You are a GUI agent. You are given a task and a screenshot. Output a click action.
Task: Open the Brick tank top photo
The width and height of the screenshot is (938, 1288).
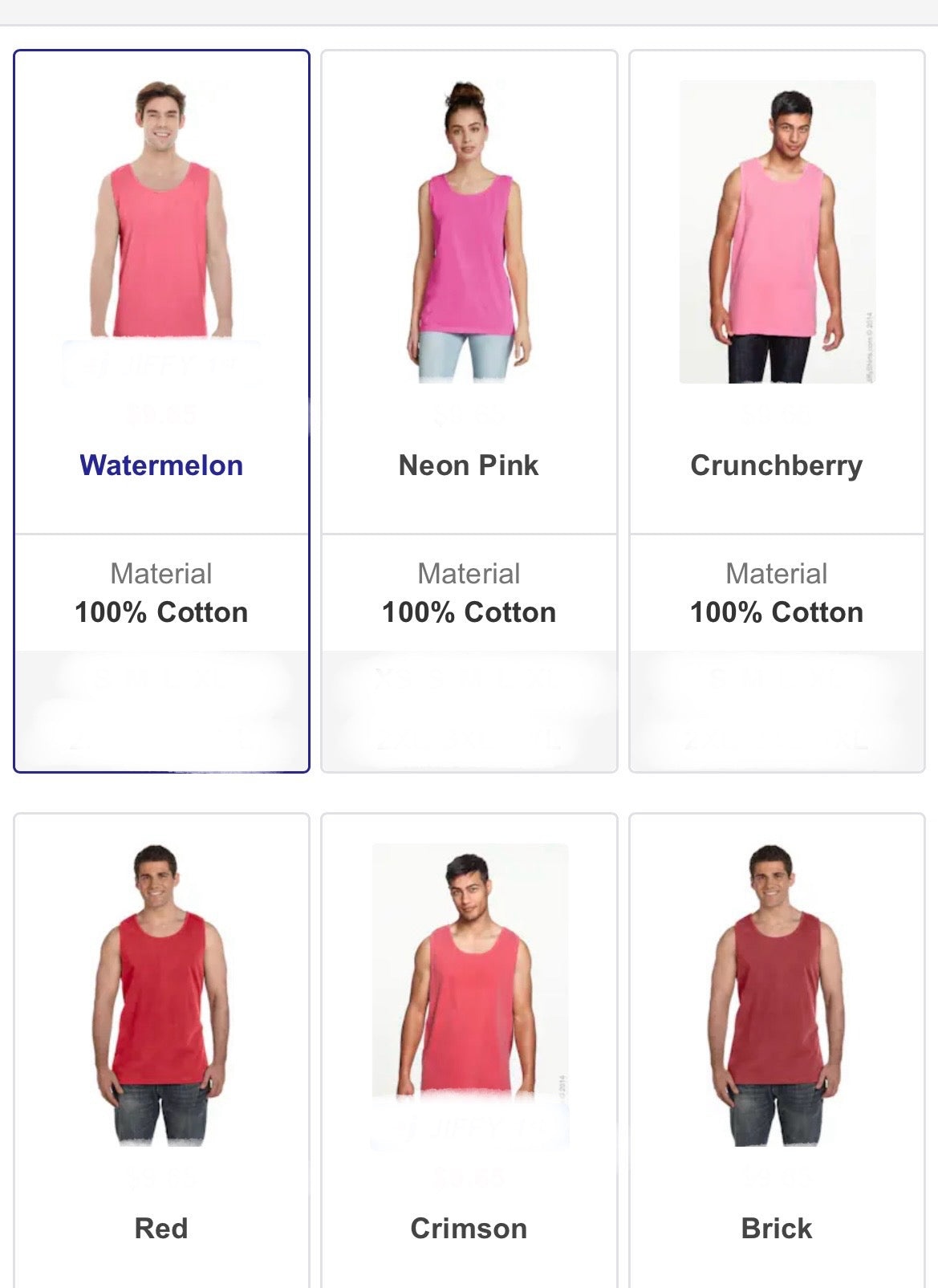click(777, 993)
